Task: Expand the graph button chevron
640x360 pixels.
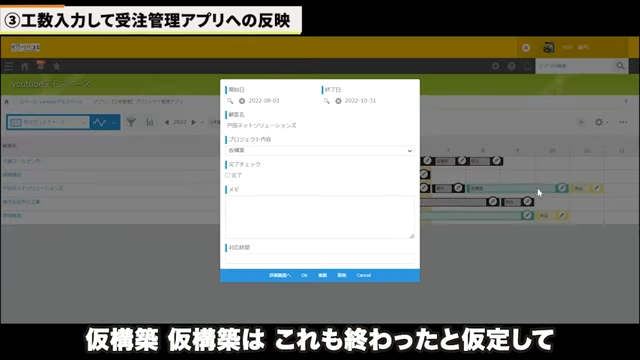Action: [114, 122]
